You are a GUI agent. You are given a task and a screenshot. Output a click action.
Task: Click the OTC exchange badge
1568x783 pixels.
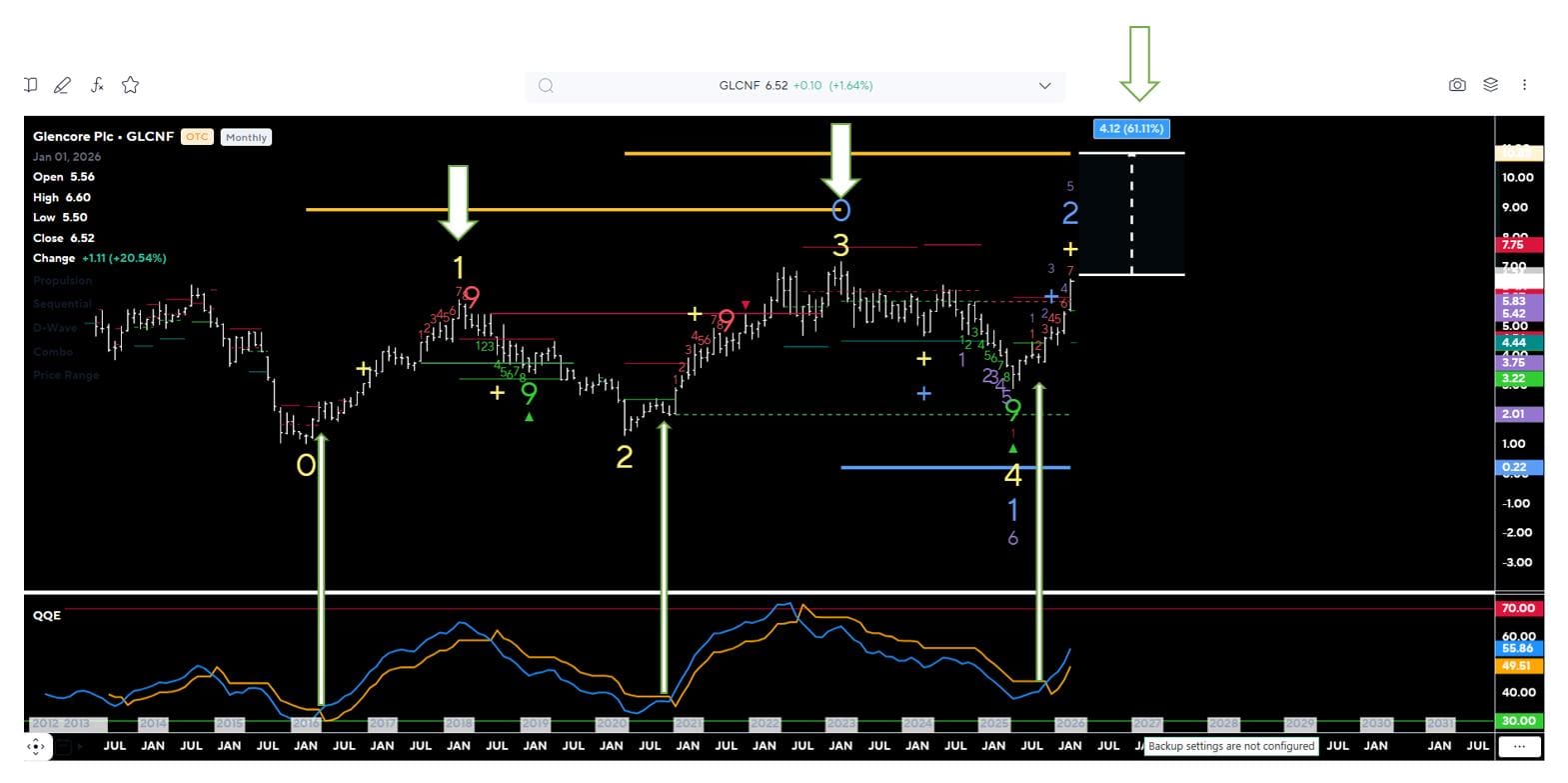tap(197, 137)
